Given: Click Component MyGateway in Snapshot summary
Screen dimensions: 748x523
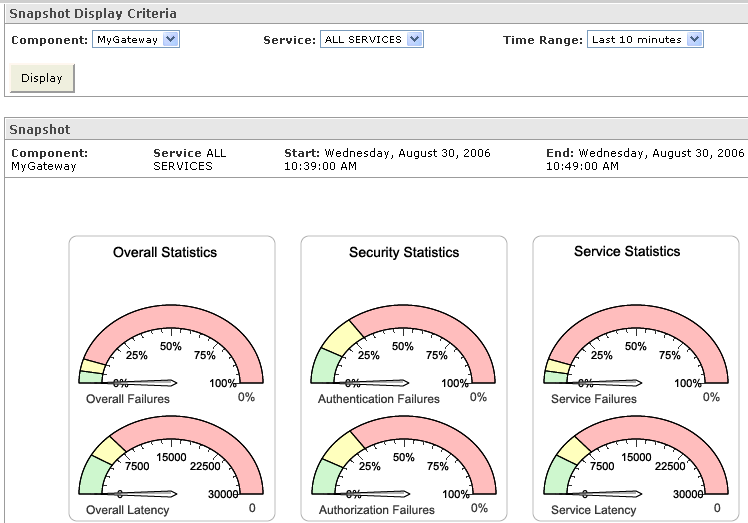Looking at the screenshot, I should click(50, 159).
